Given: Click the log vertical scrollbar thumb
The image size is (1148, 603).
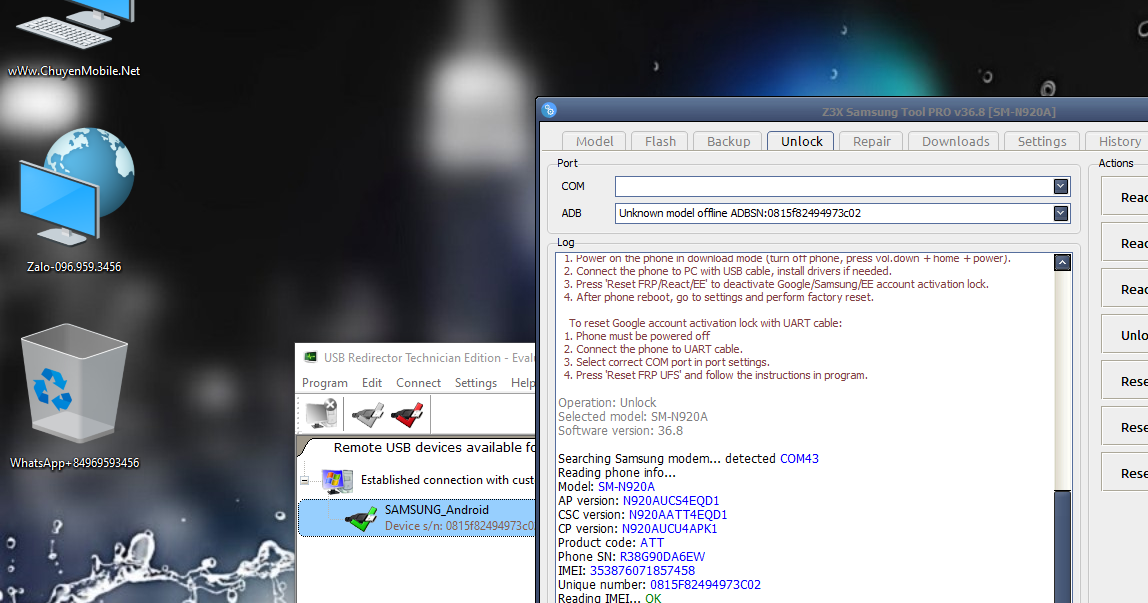Looking at the screenshot, I should [x=1062, y=547].
